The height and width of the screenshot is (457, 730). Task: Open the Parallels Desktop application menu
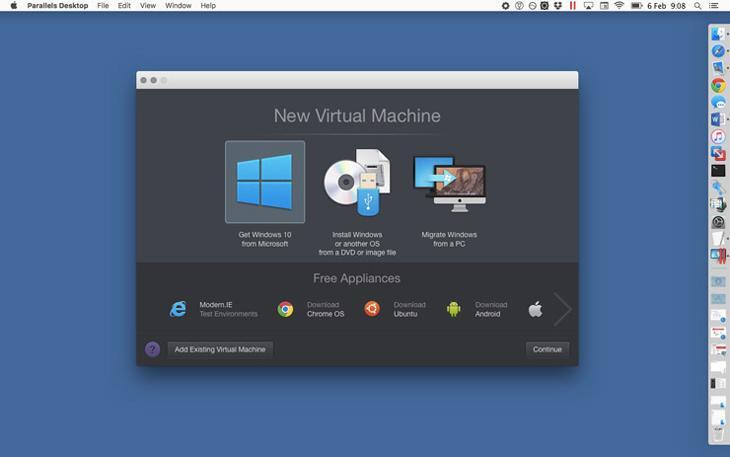point(58,6)
